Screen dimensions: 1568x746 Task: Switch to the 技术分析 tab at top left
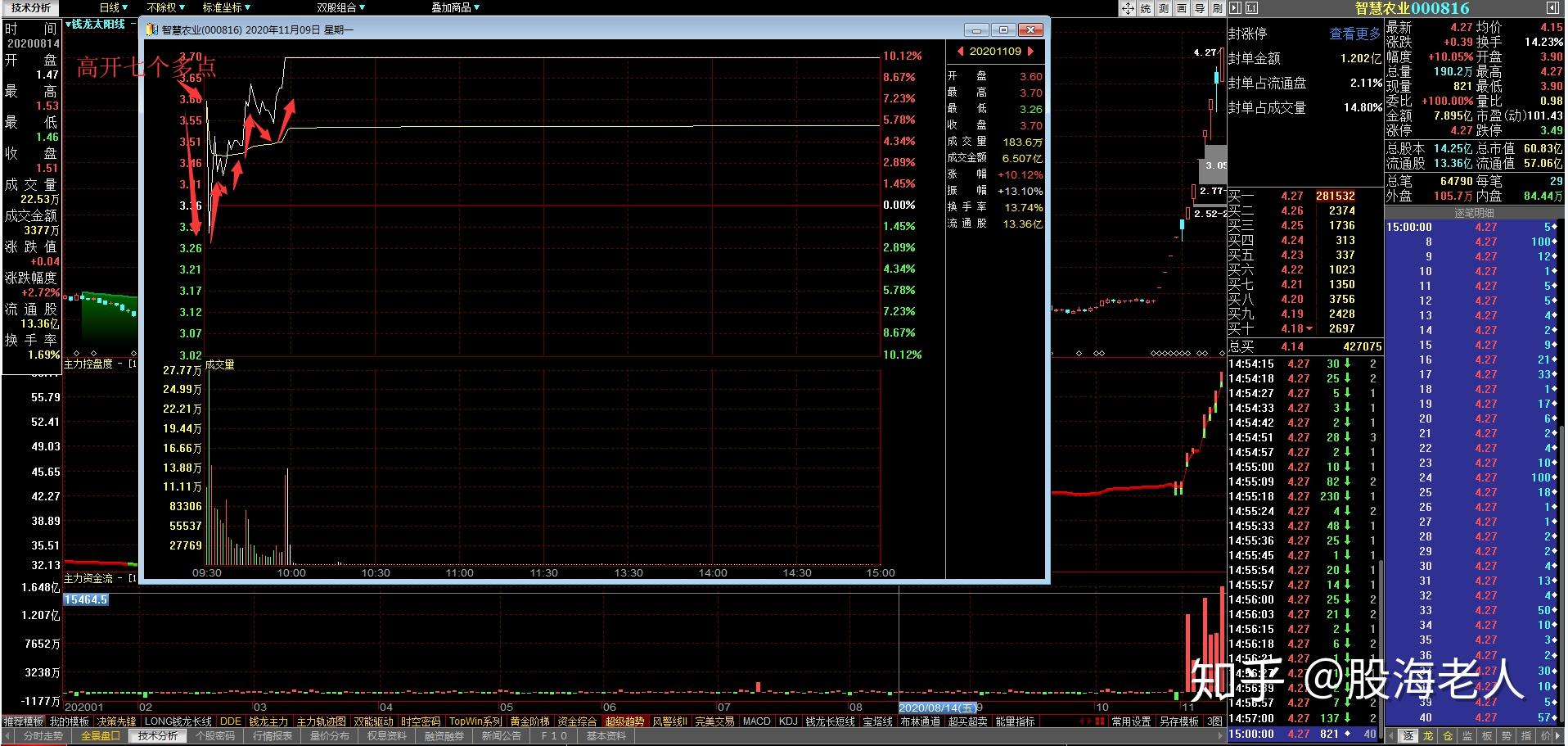pyautogui.click(x=31, y=7)
